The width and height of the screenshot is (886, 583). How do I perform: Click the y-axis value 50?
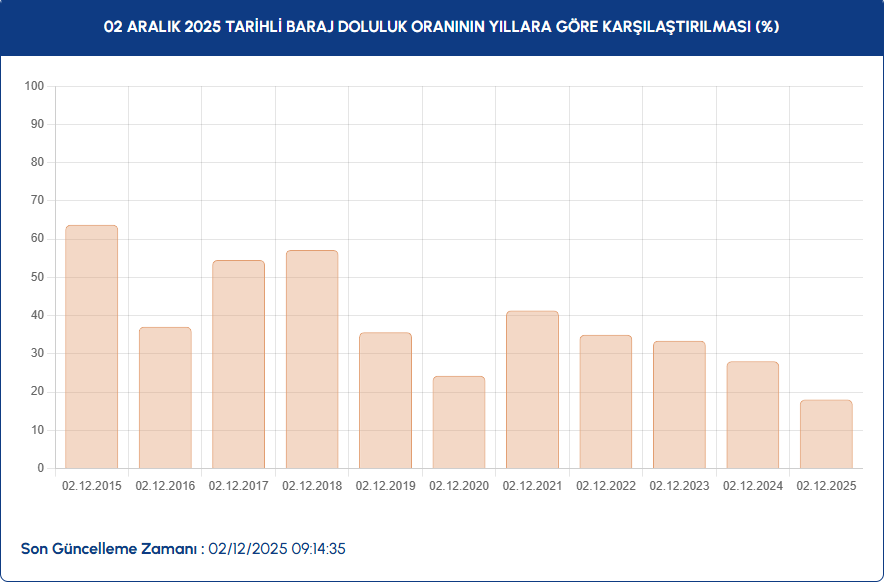(x=37, y=277)
